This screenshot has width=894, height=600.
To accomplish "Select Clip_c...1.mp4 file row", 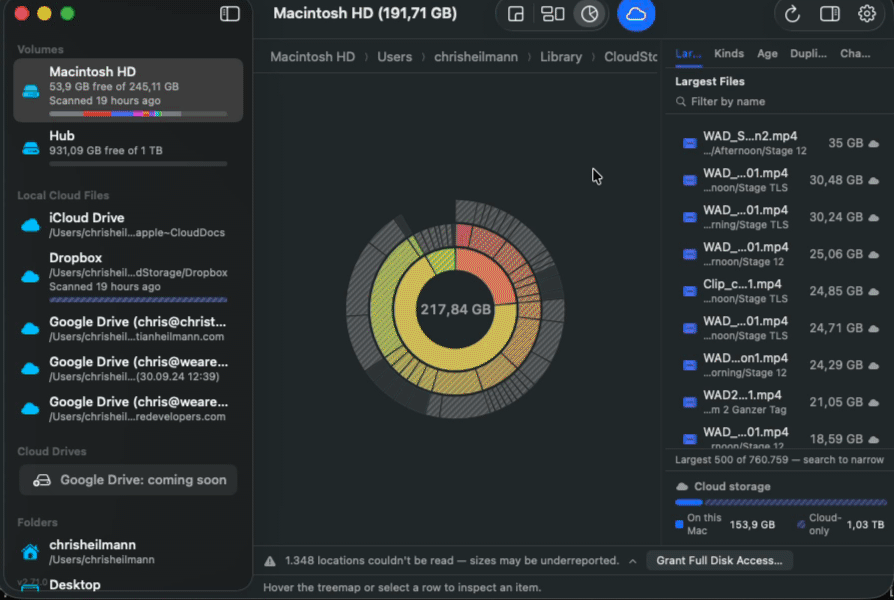I will pos(780,291).
